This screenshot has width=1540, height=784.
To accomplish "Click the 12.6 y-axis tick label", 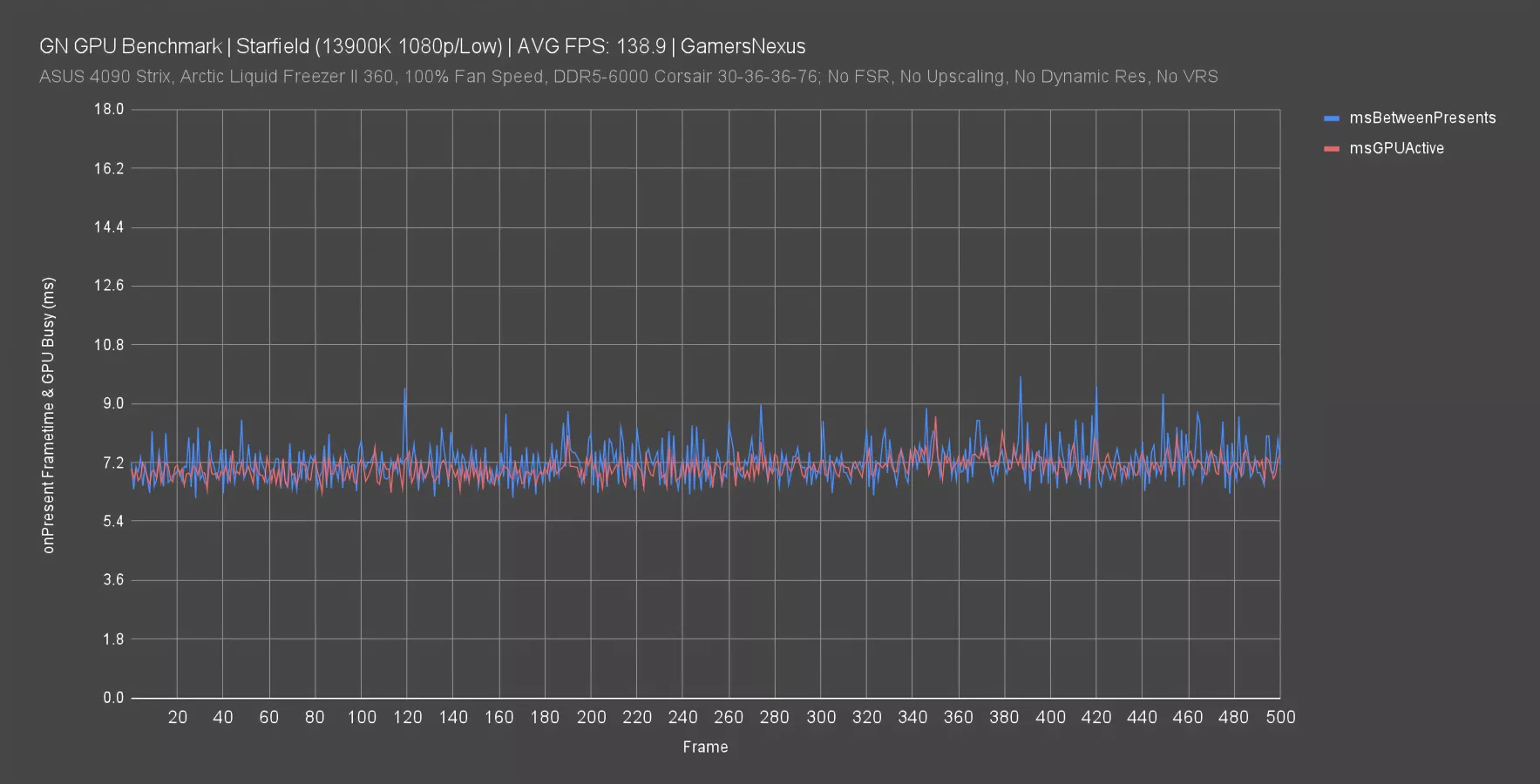I will click(x=109, y=287).
